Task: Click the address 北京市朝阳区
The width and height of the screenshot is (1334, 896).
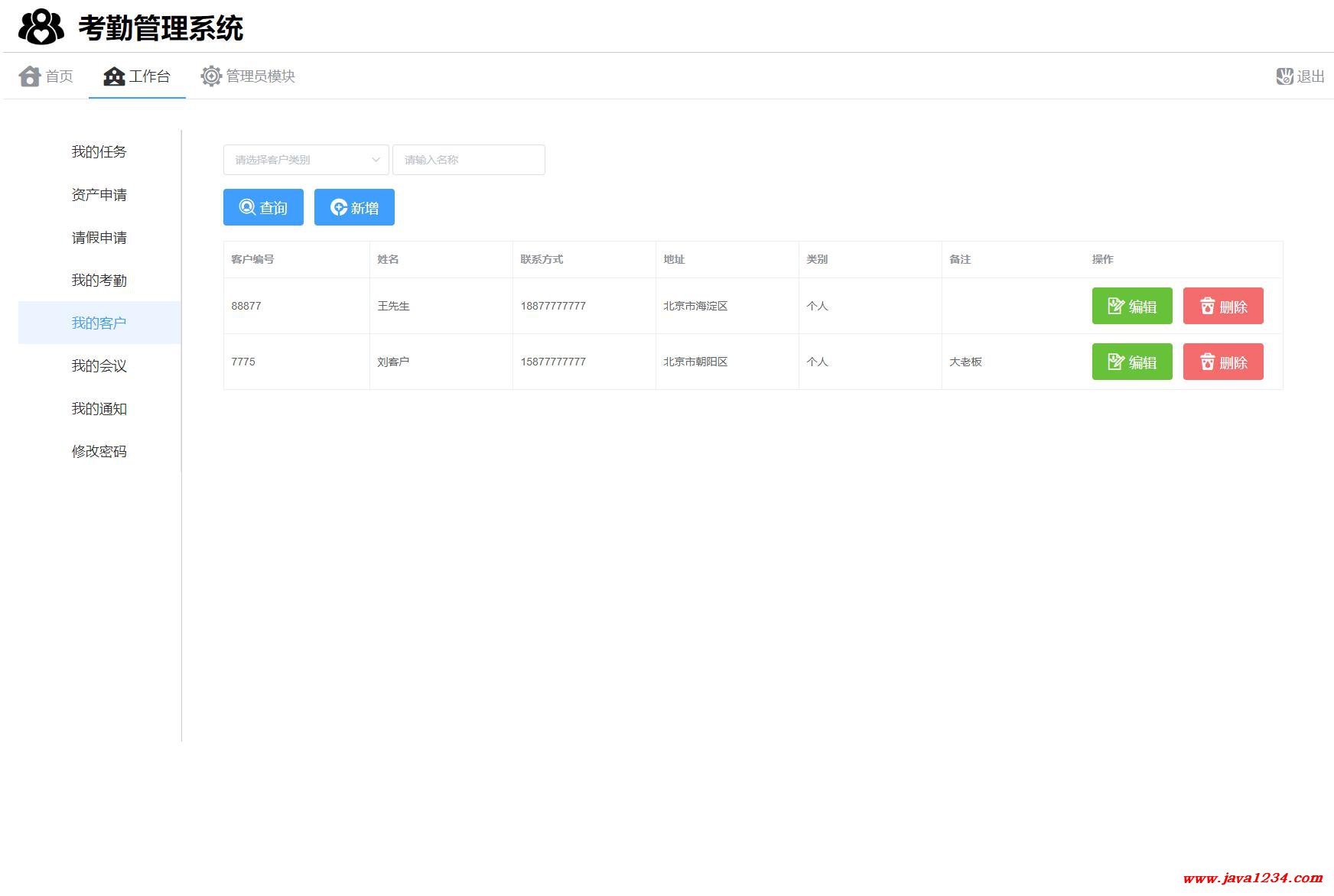Action: pyautogui.click(x=695, y=362)
